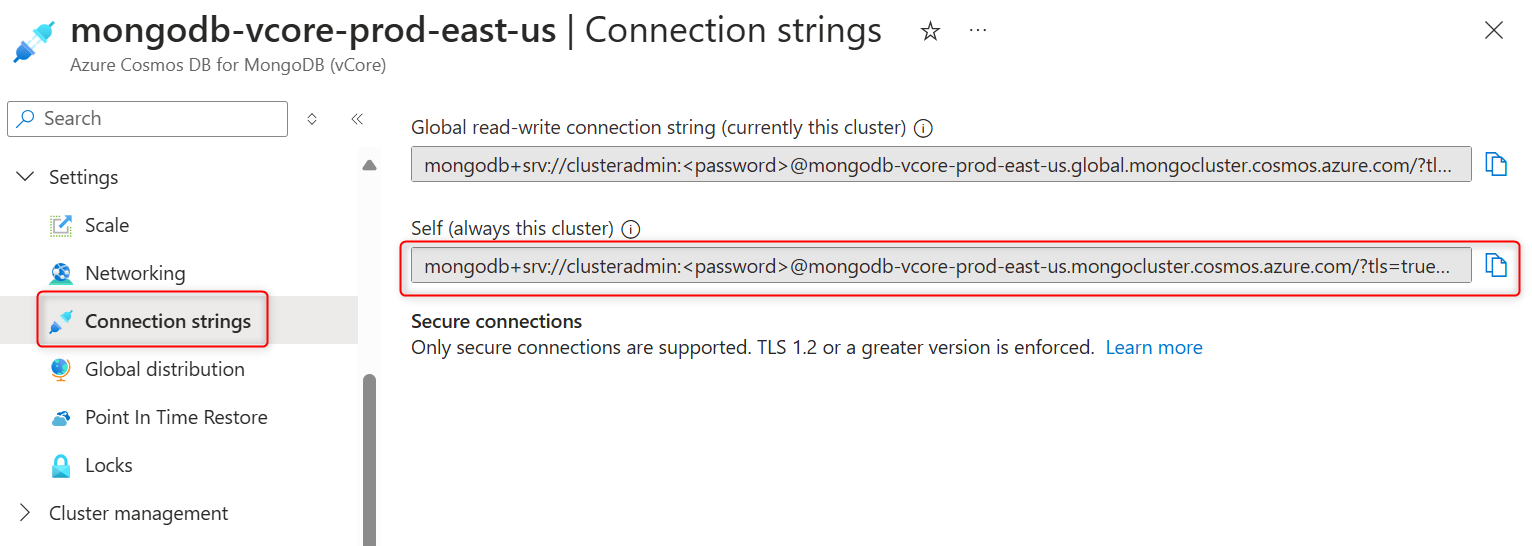The image size is (1532, 546).
Task: Select Connection strings menu item
Action: click(x=167, y=321)
